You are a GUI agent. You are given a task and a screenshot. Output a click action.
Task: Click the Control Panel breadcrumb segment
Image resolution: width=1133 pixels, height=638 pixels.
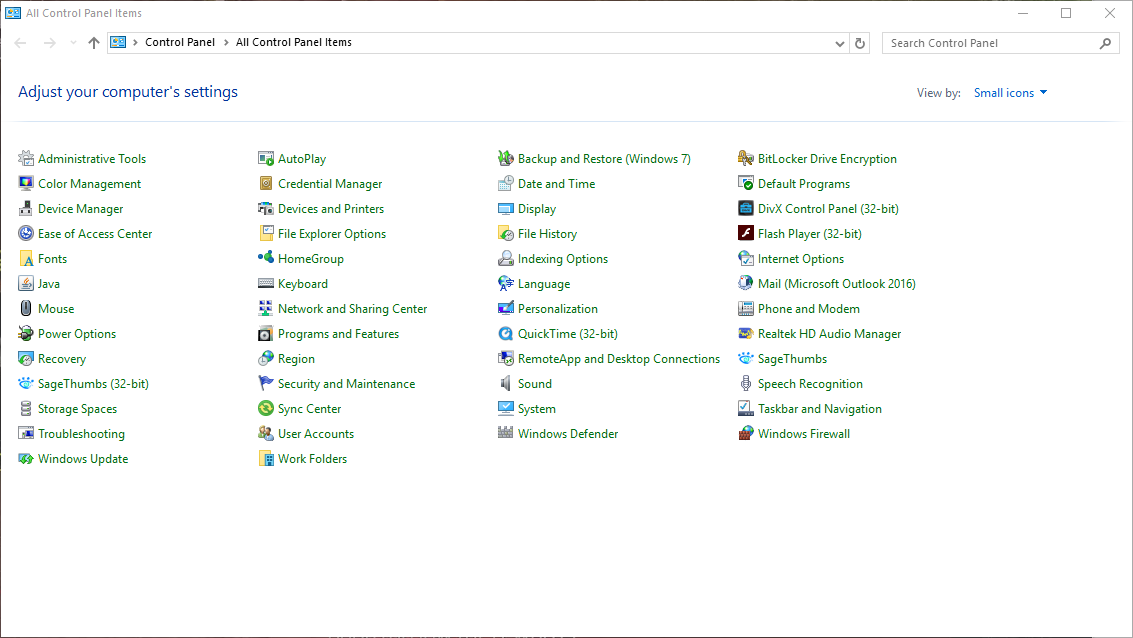[180, 42]
